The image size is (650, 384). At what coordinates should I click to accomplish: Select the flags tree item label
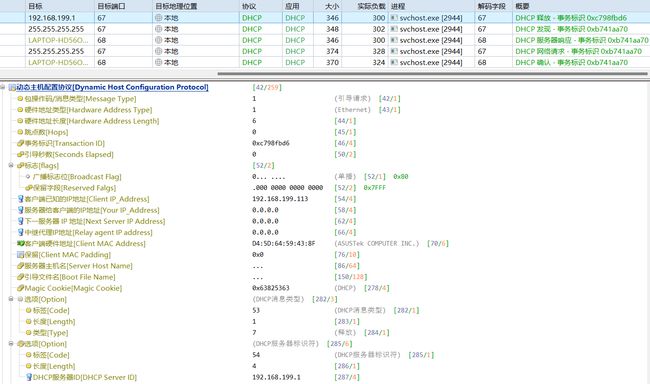(41, 165)
